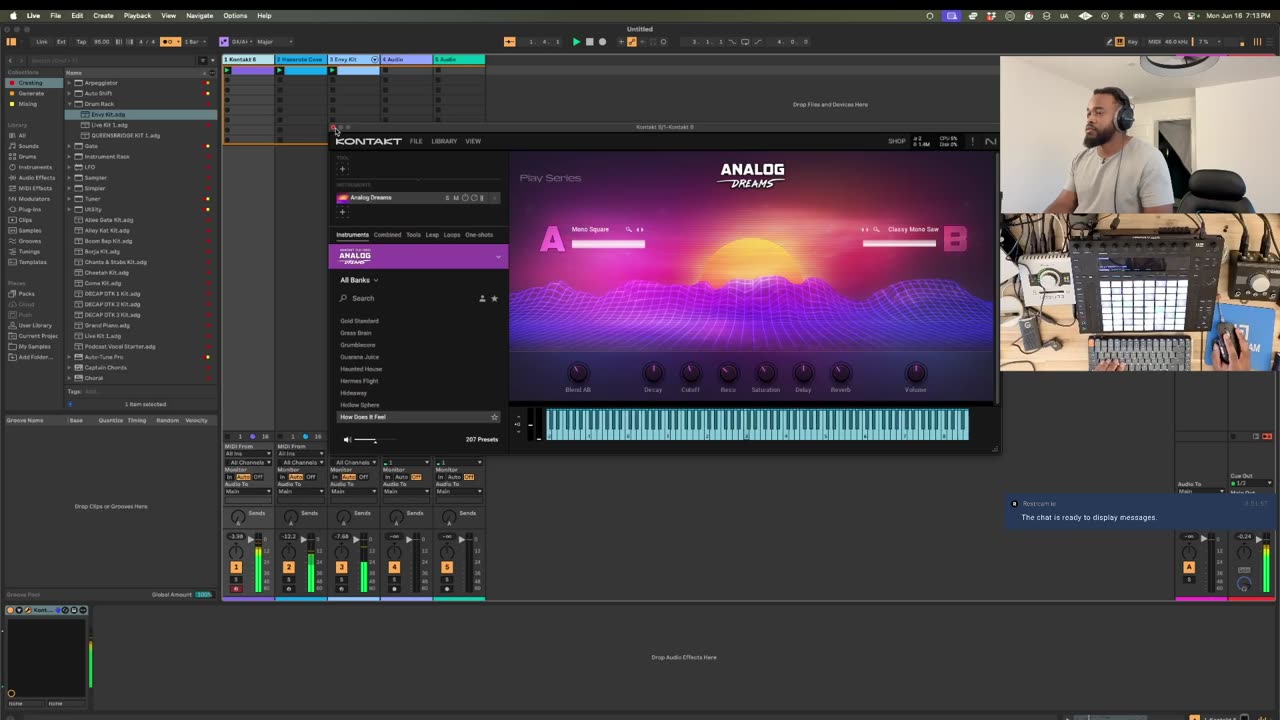Select the Live Kit 1.adg preset
The width and height of the screenshot is (1280, 720).
109,125
